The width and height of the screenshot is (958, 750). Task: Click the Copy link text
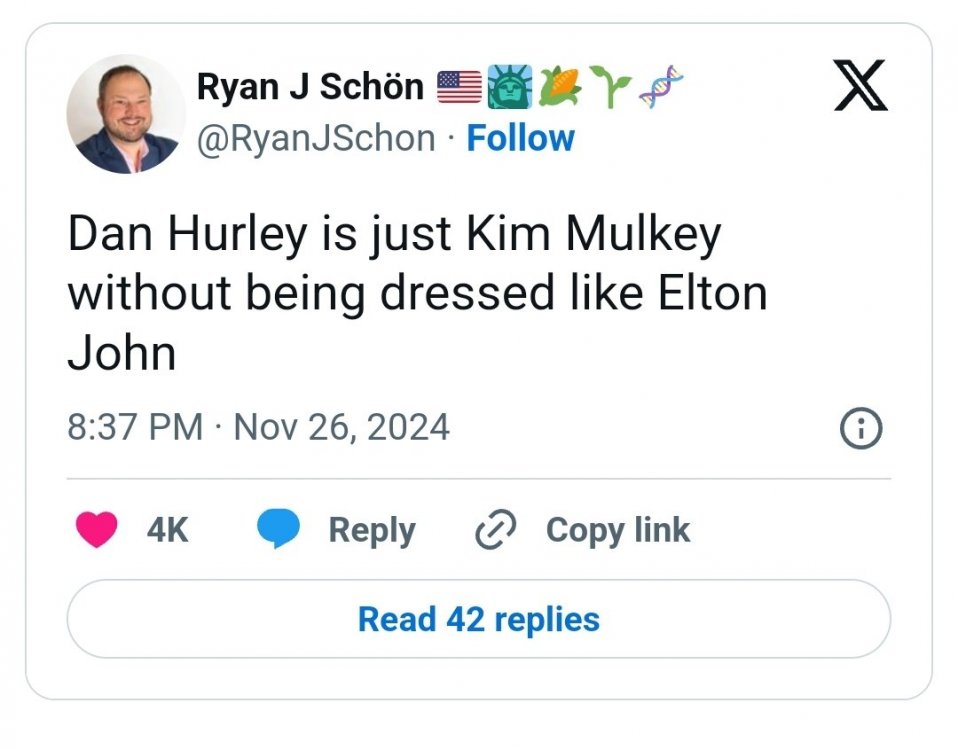pos(617,530)
